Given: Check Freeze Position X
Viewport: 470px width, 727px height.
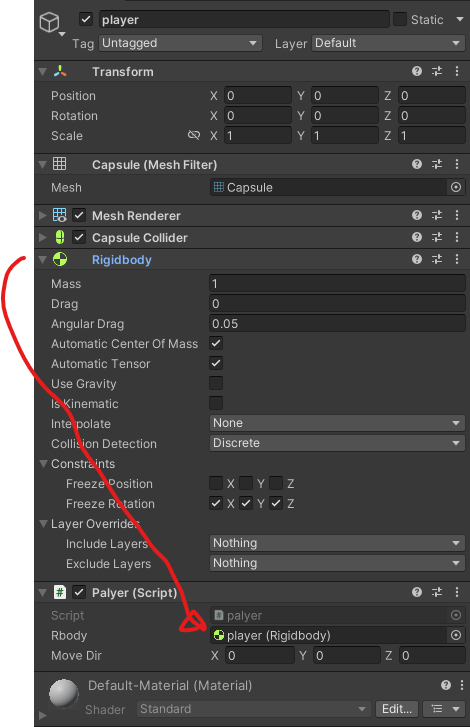Looking at the screenshot, I should point(216,484).
